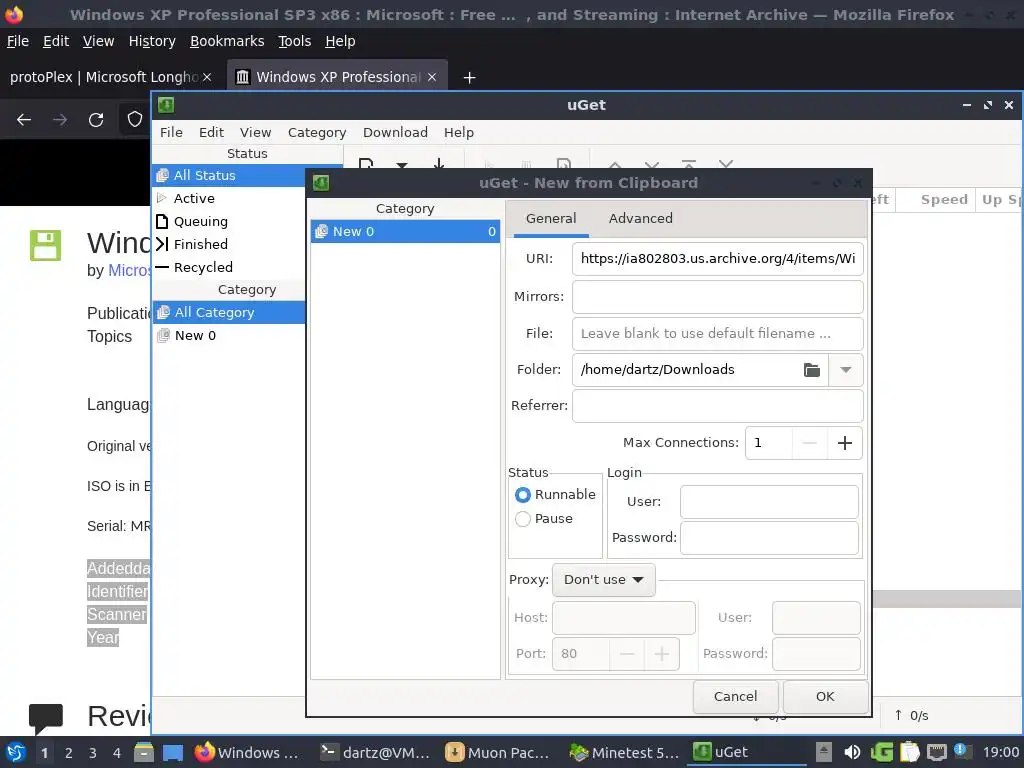Open the volume control in tray
Viewport: 1024px width, 768px height.
[x=852, y=752]
